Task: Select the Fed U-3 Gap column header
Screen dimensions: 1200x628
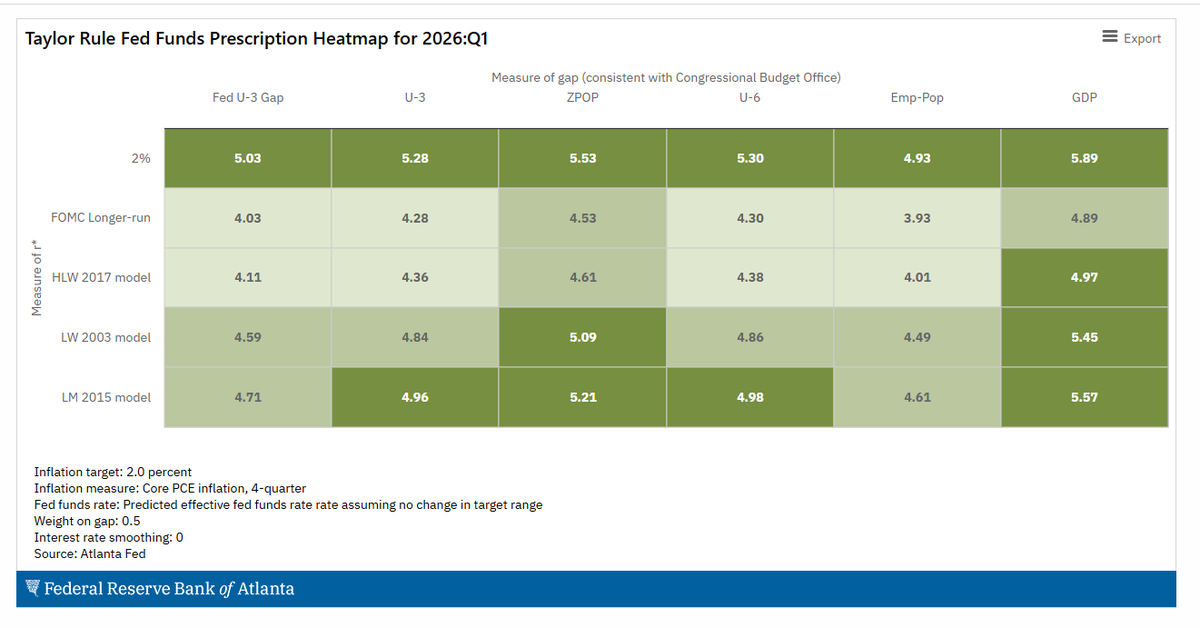Action: [x=248, y=98]
